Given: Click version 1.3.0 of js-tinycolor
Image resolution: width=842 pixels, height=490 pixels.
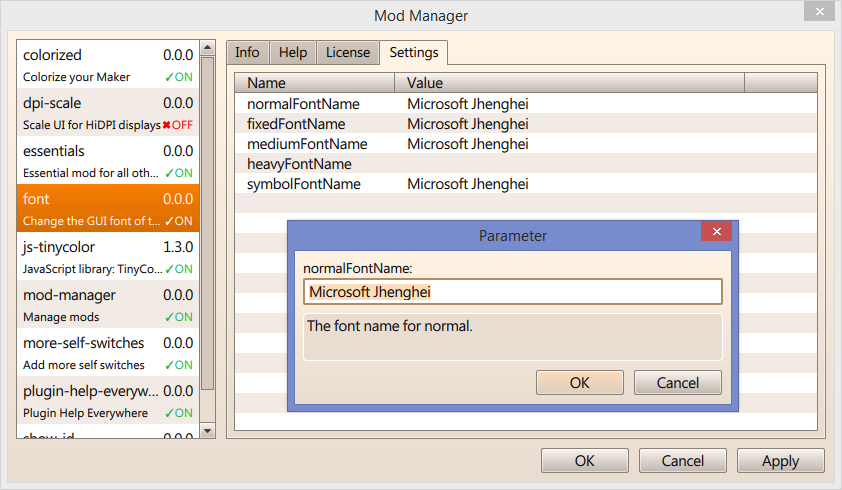Looking at the screenshot, I should click(x=178, y=247).
